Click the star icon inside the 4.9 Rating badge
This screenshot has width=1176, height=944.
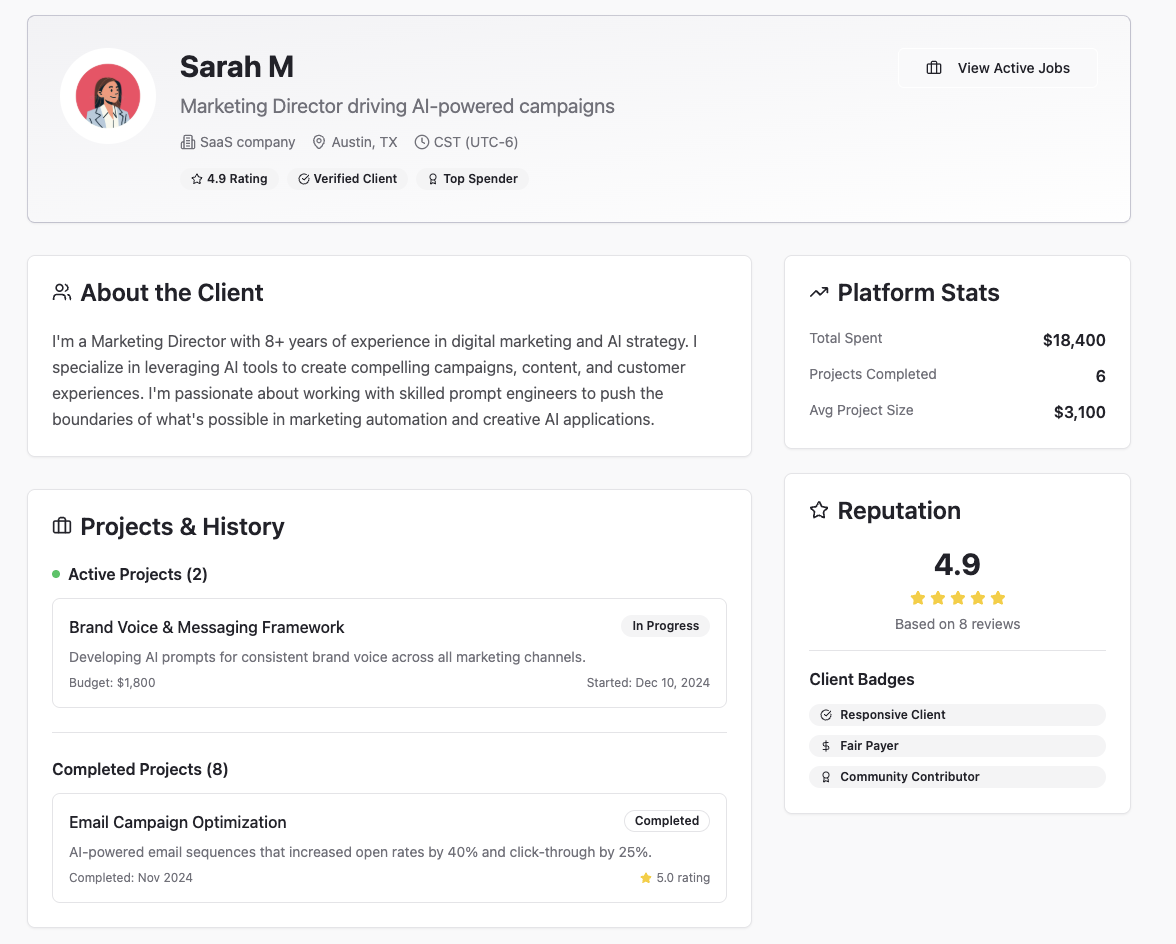coord(195,178)
